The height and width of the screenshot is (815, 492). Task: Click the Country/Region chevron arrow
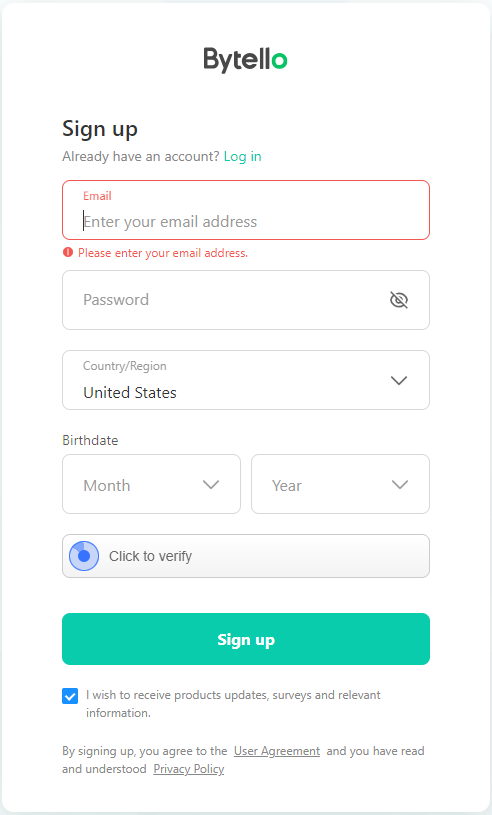398,380
